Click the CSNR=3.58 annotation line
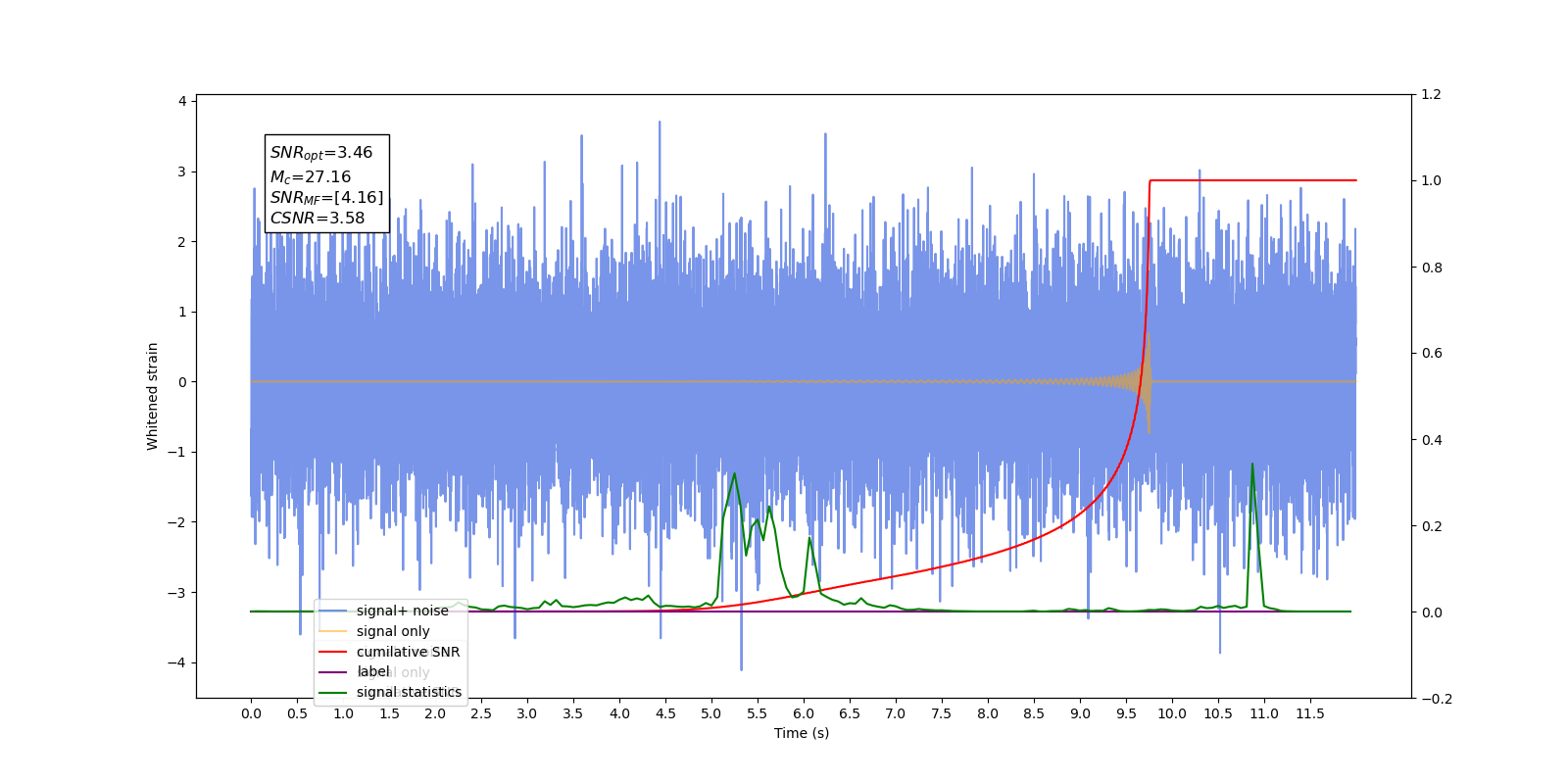1568x784 pixels. coord(318,219)
